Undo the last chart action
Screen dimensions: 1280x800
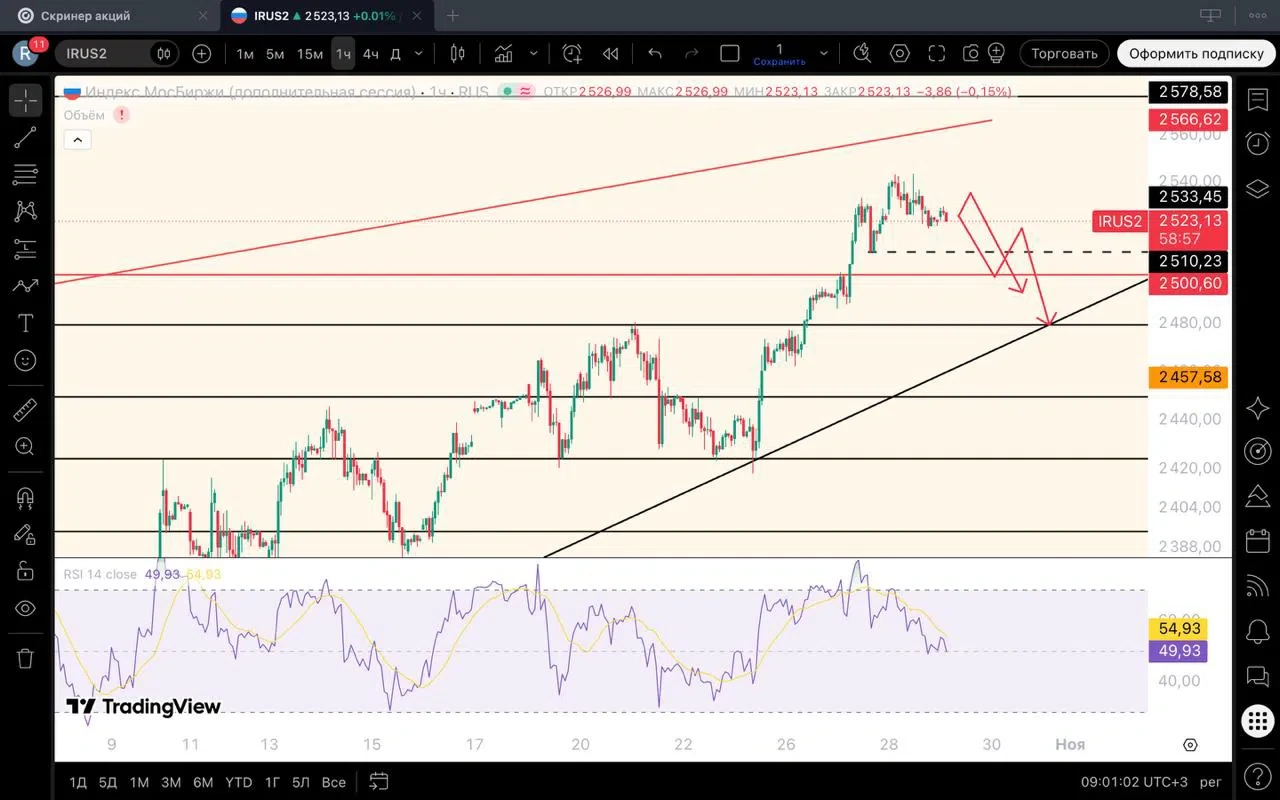(x=655, y=53)
